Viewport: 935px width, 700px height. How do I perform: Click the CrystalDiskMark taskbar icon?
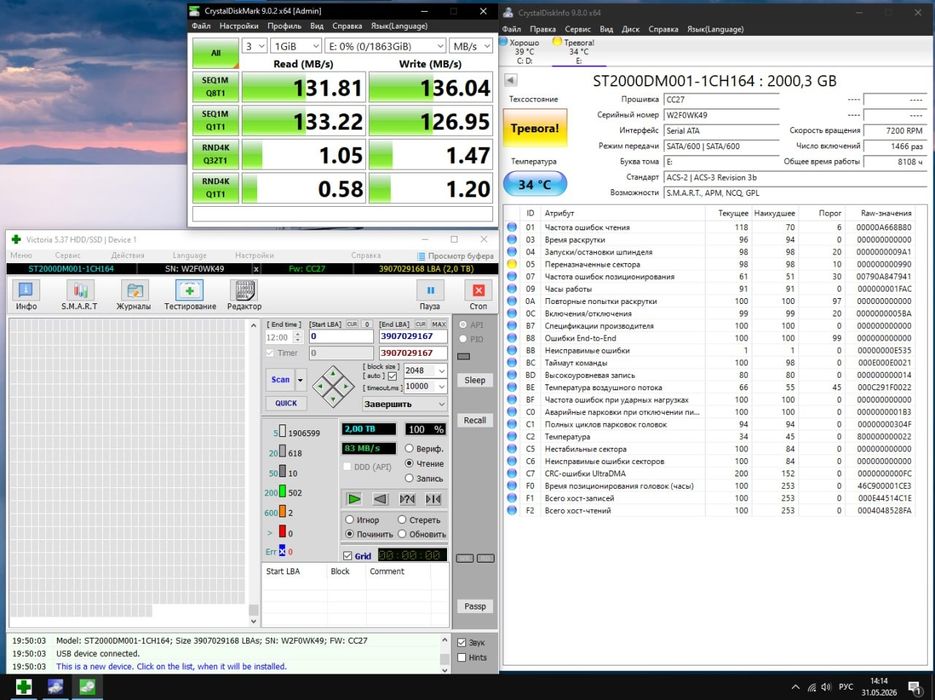[87, 686]
